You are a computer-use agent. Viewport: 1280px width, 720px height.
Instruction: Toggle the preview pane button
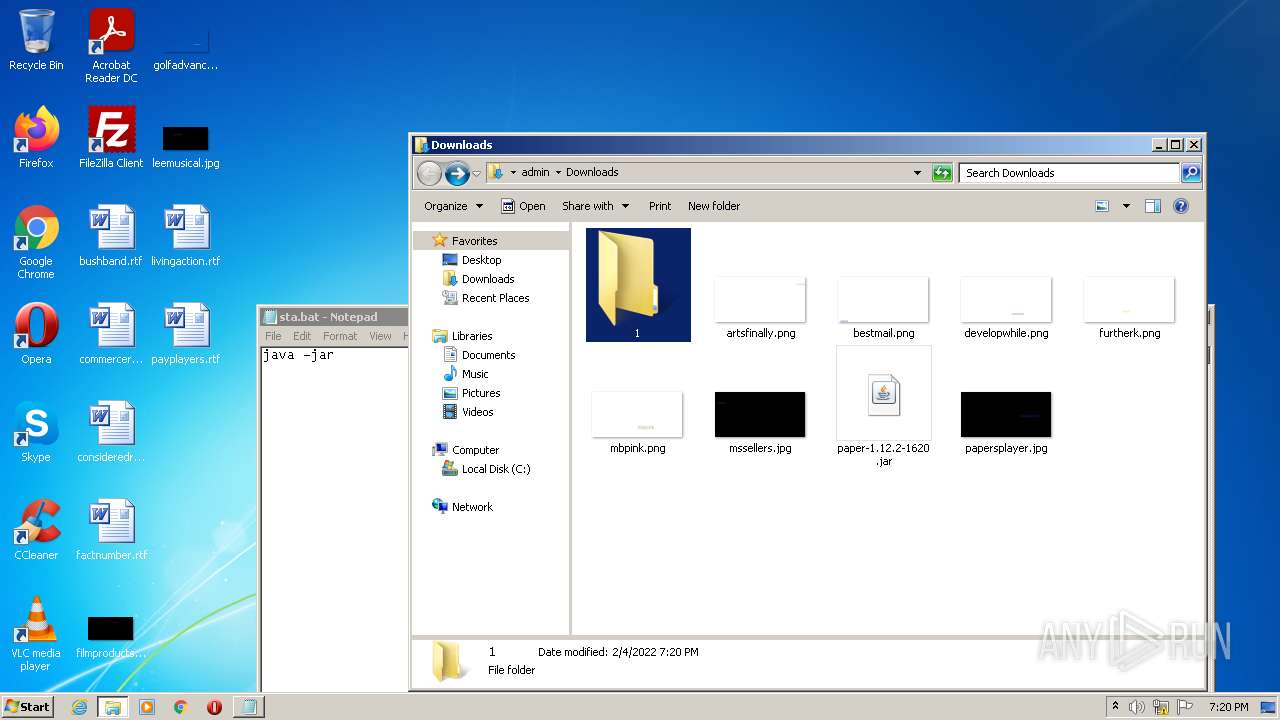1153,206
